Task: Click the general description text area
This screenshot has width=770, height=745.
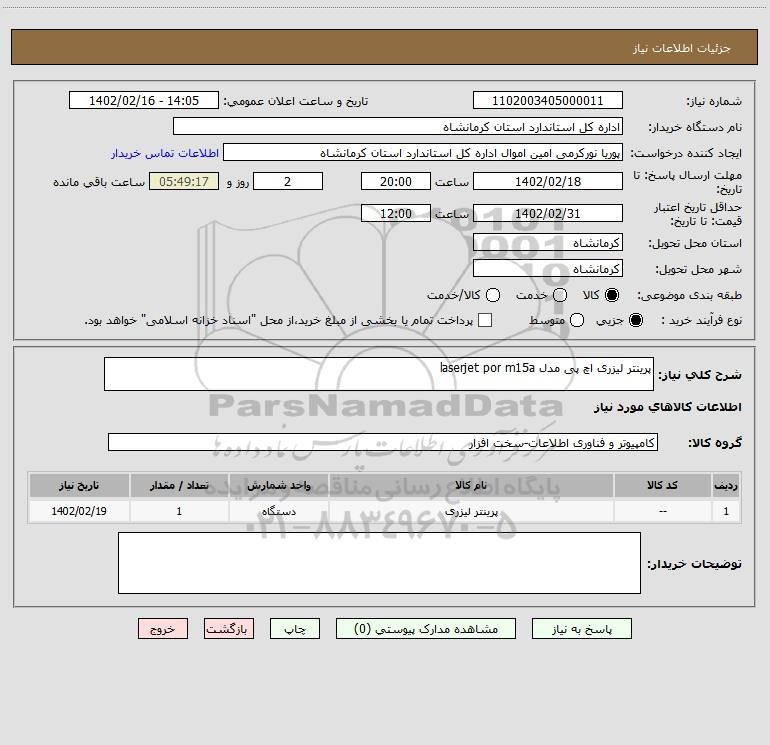Action: (x=379, y=374)
